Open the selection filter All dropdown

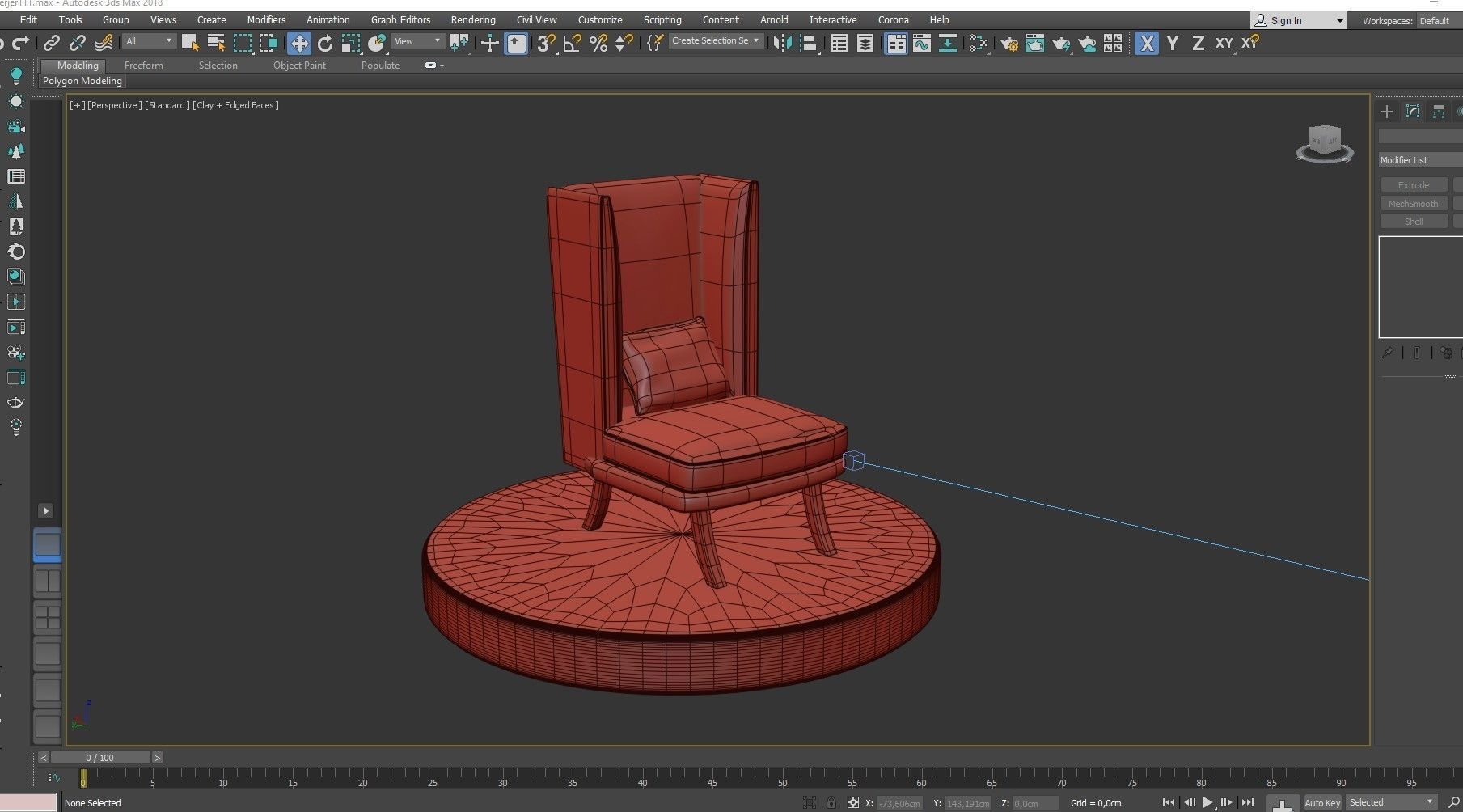(150, 40)
